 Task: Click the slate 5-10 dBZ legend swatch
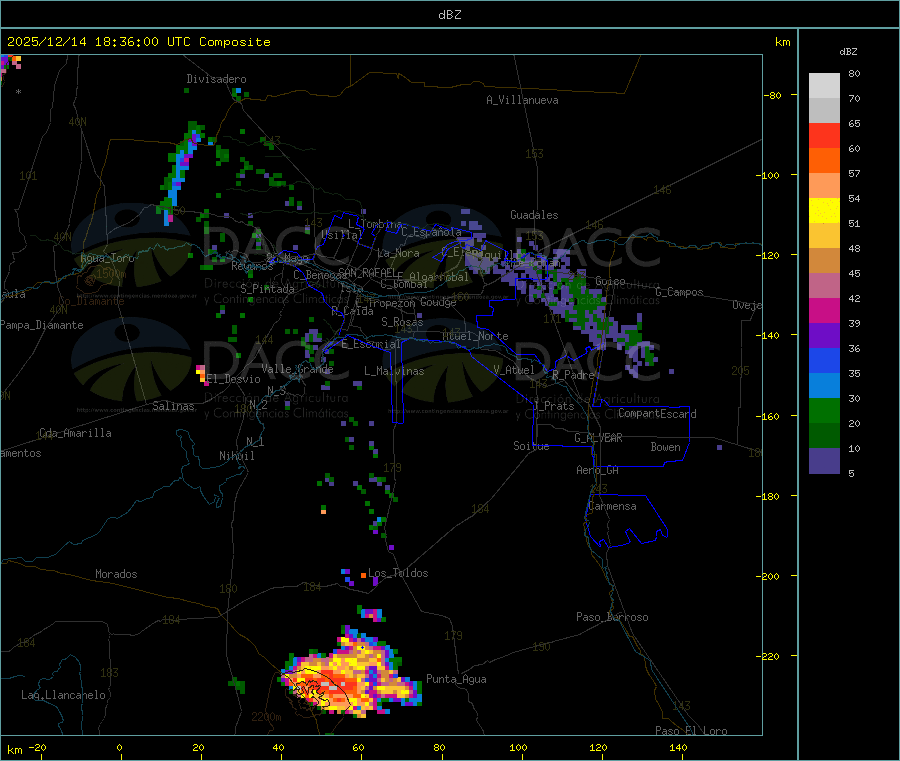click(824, 461)
